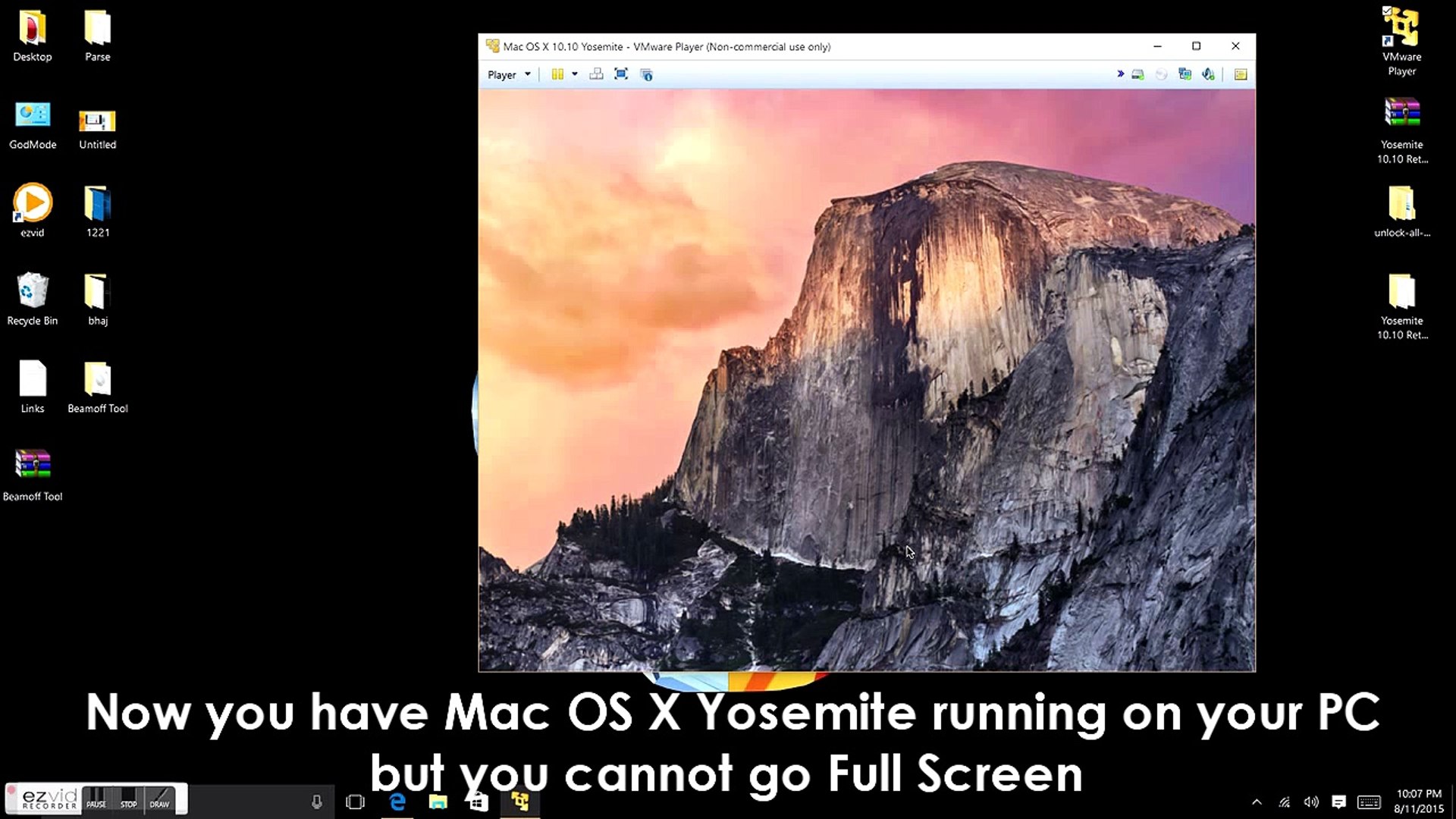The height and width of the screenshot is (819, 1456).
Task: Click the CD/DVD drive status icon
Action: tap(1162, 74)
